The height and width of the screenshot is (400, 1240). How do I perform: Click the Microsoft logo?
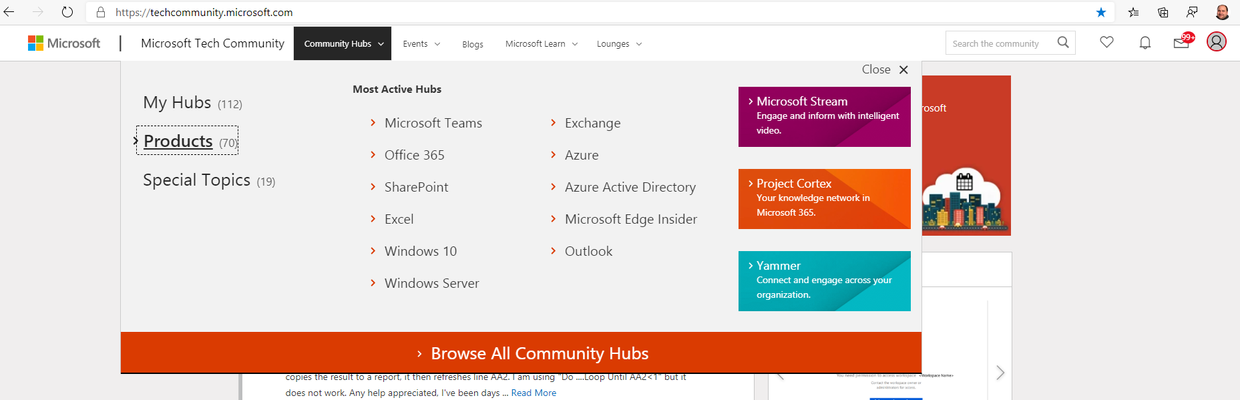pos(64,43)
